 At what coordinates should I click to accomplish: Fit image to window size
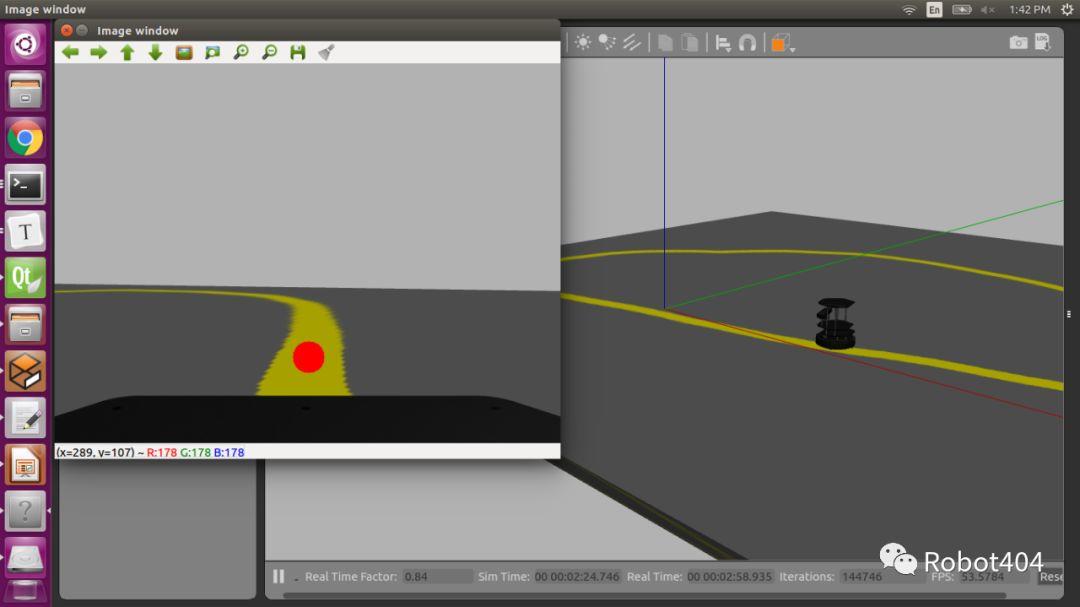pos(212,52)
